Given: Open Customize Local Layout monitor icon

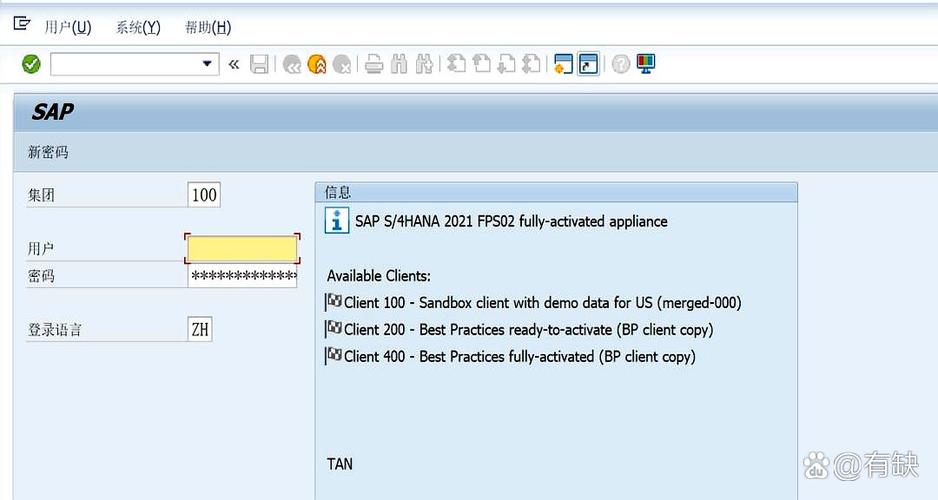Looking at the screenshot, I should [646, 63].
